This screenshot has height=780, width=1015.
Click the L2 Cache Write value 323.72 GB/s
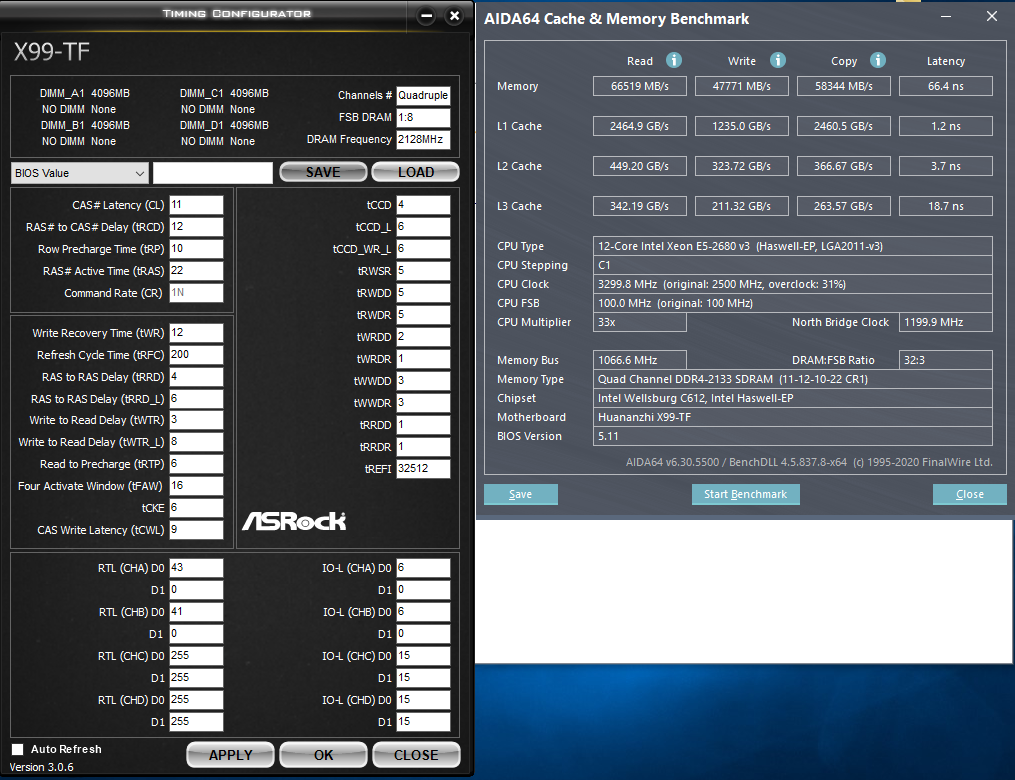pos(742,166)
